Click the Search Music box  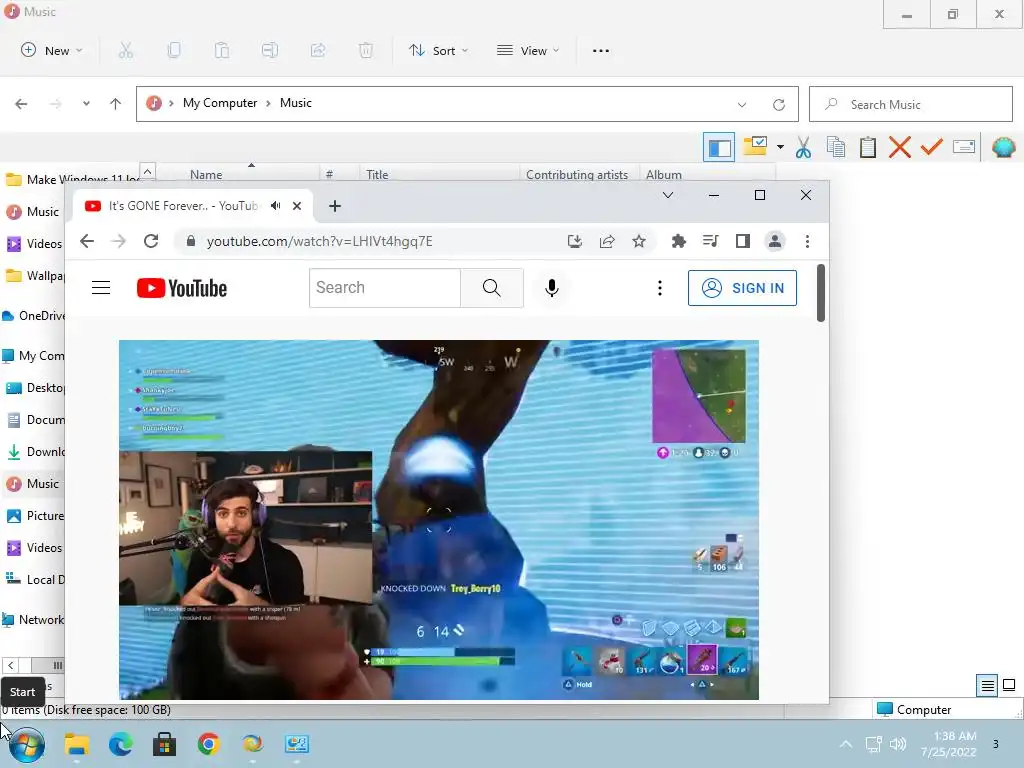(x=910, y=104)
